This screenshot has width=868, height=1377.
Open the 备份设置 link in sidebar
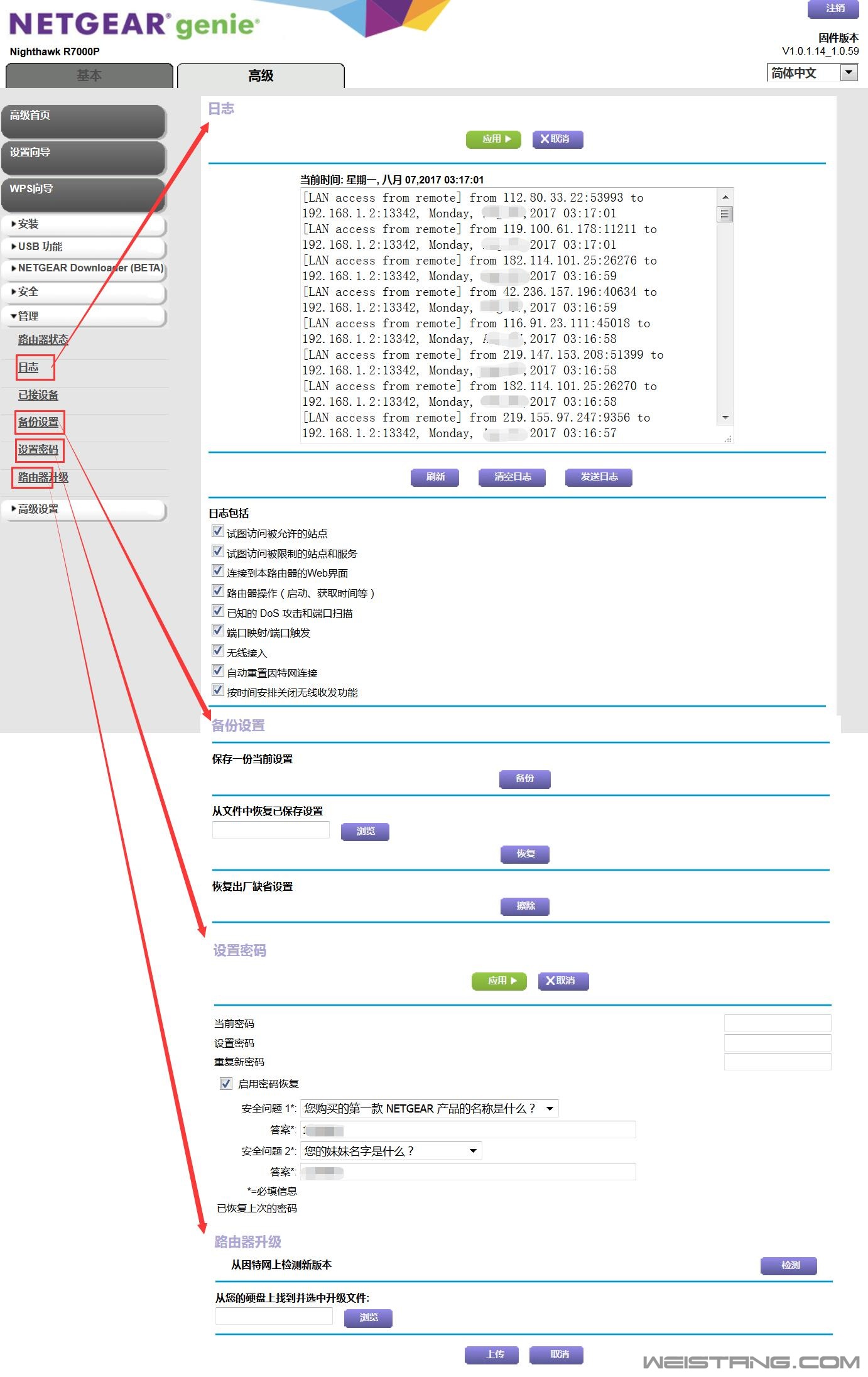tap(38, 422)
